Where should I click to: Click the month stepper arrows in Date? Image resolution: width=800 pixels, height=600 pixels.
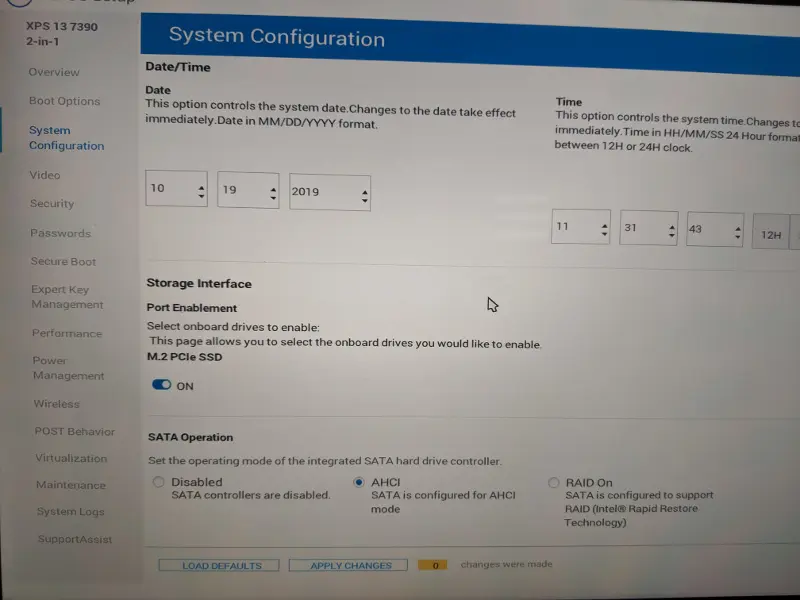click(201, 190)
